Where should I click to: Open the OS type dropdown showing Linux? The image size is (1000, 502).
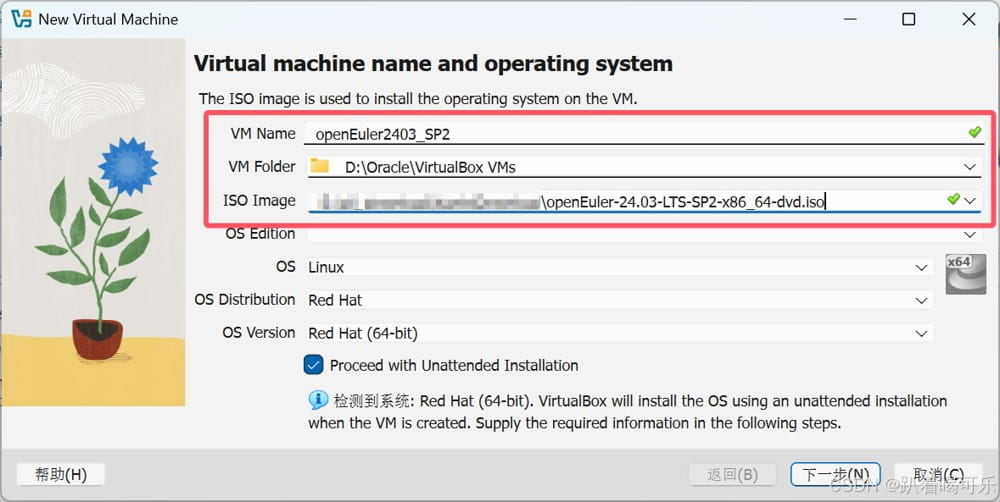pyautogui.click(x=922, y=267)
